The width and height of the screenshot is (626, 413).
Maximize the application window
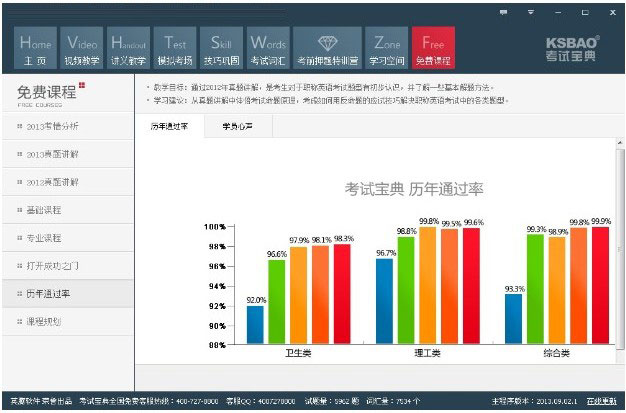click(x=585, y=12)
